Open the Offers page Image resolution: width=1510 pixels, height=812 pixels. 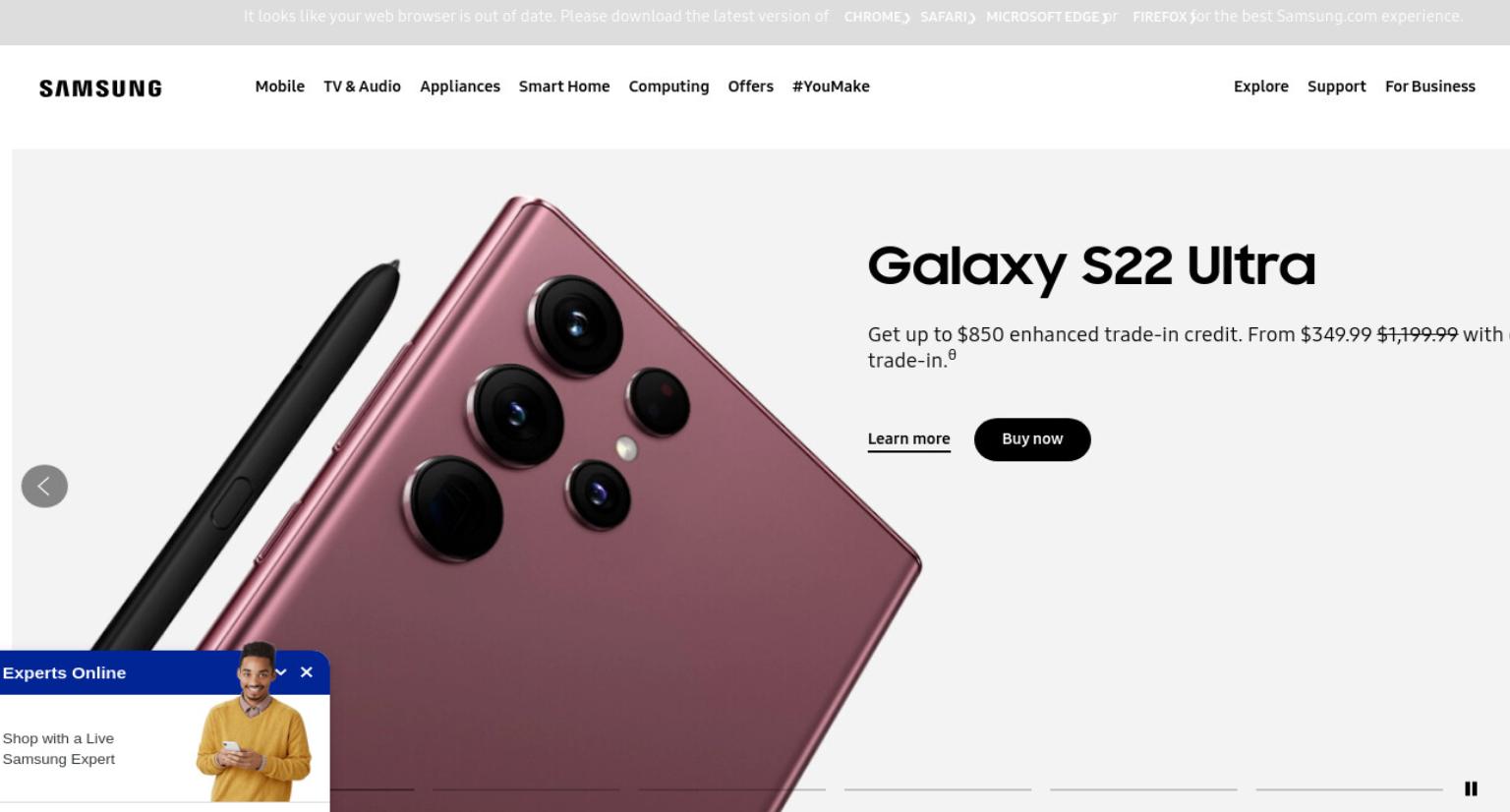point(750,87)
